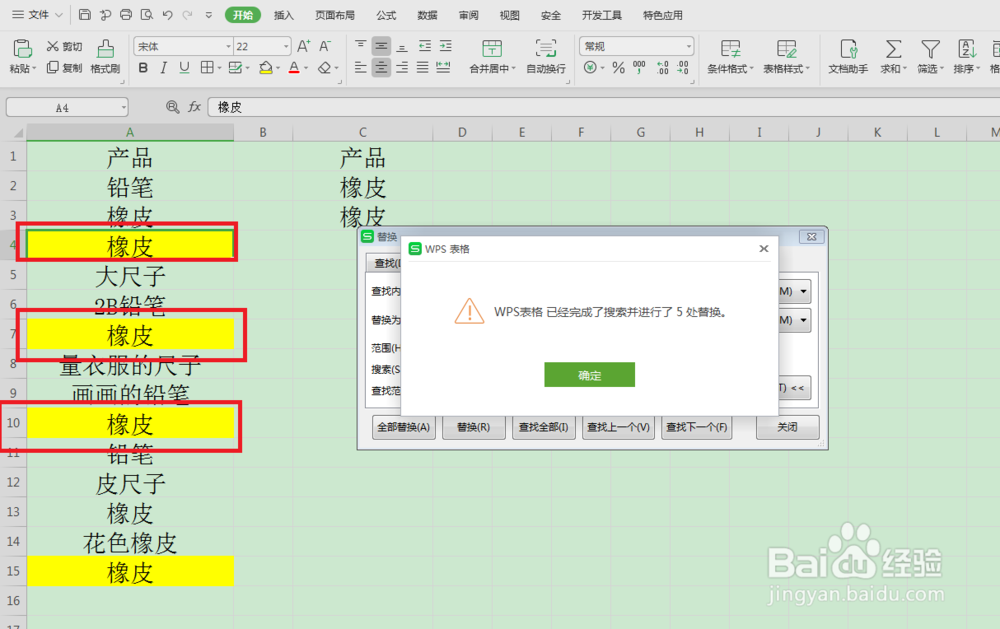Decrease font size with A- icon
Screen dimensions: 1000x629
pos(325,46)
